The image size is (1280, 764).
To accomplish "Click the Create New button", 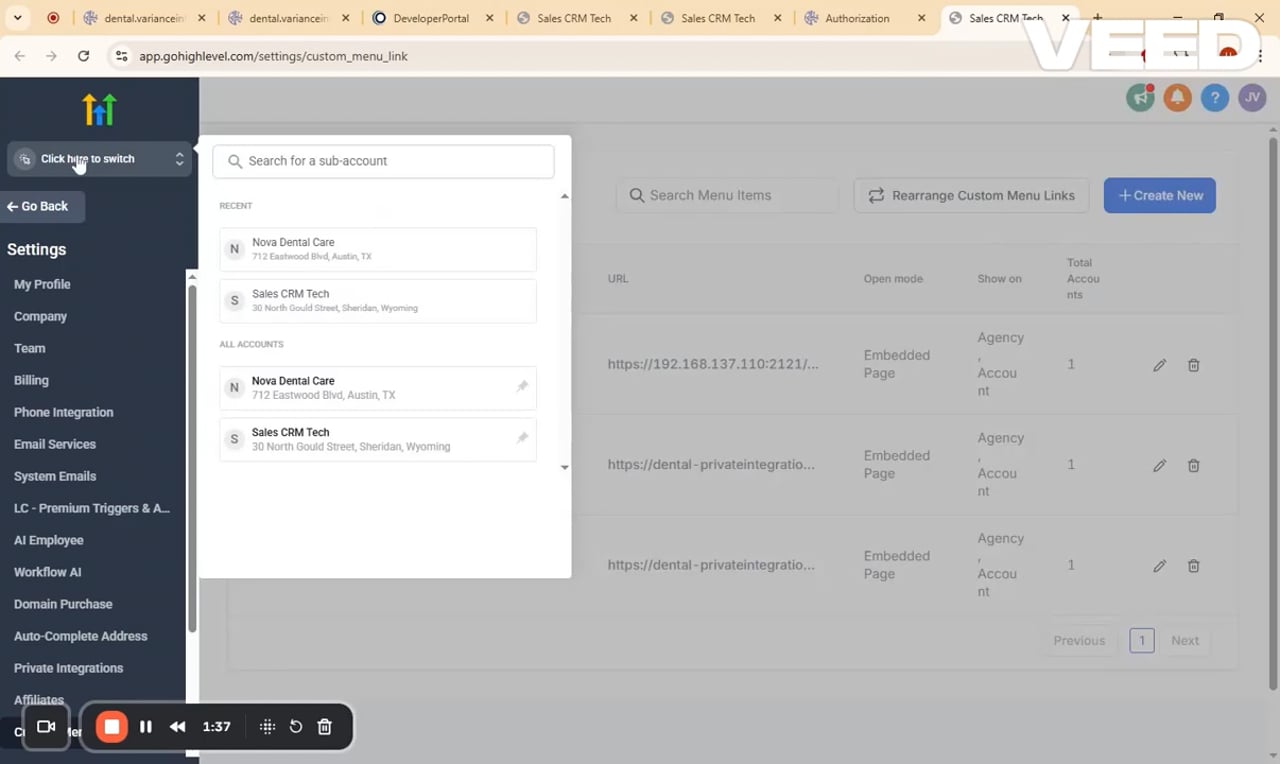I will point(1160,195).
